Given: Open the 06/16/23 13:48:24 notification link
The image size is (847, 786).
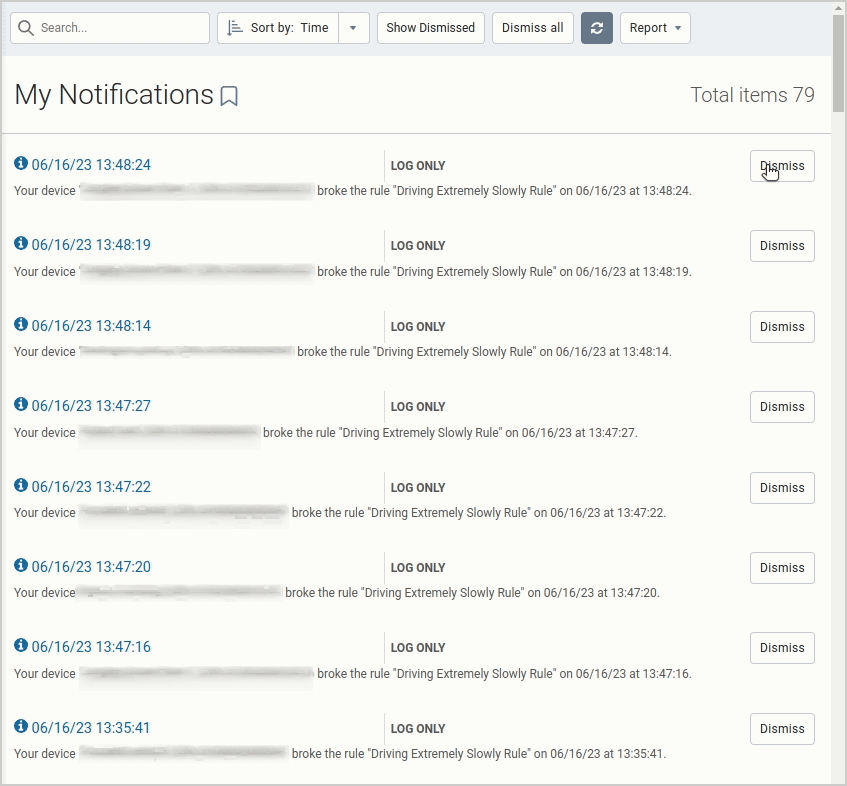Looking at the screenshot, I should pyautogui.click(x=90, y=164).
